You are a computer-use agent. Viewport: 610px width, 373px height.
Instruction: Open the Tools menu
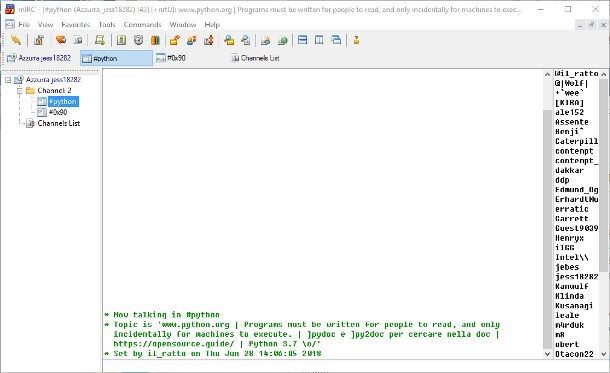point(107,25)
